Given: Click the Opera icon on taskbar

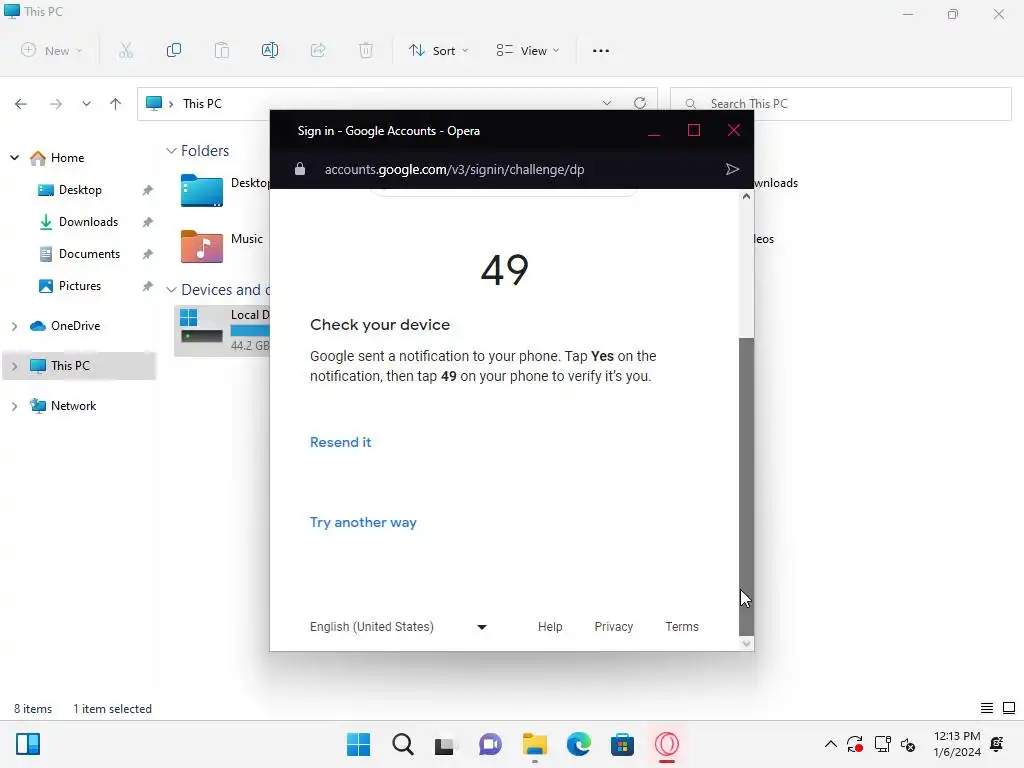Looking at the screenshot, I should (x=667, y=744).
